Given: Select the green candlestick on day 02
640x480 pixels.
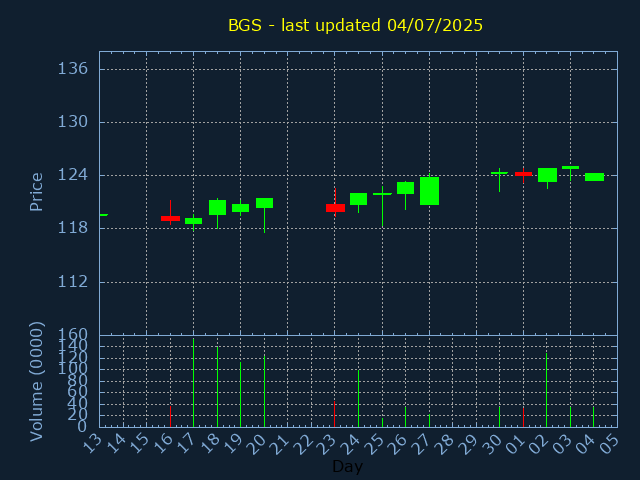Looking at the screenshot, I should tap(547, 175).
